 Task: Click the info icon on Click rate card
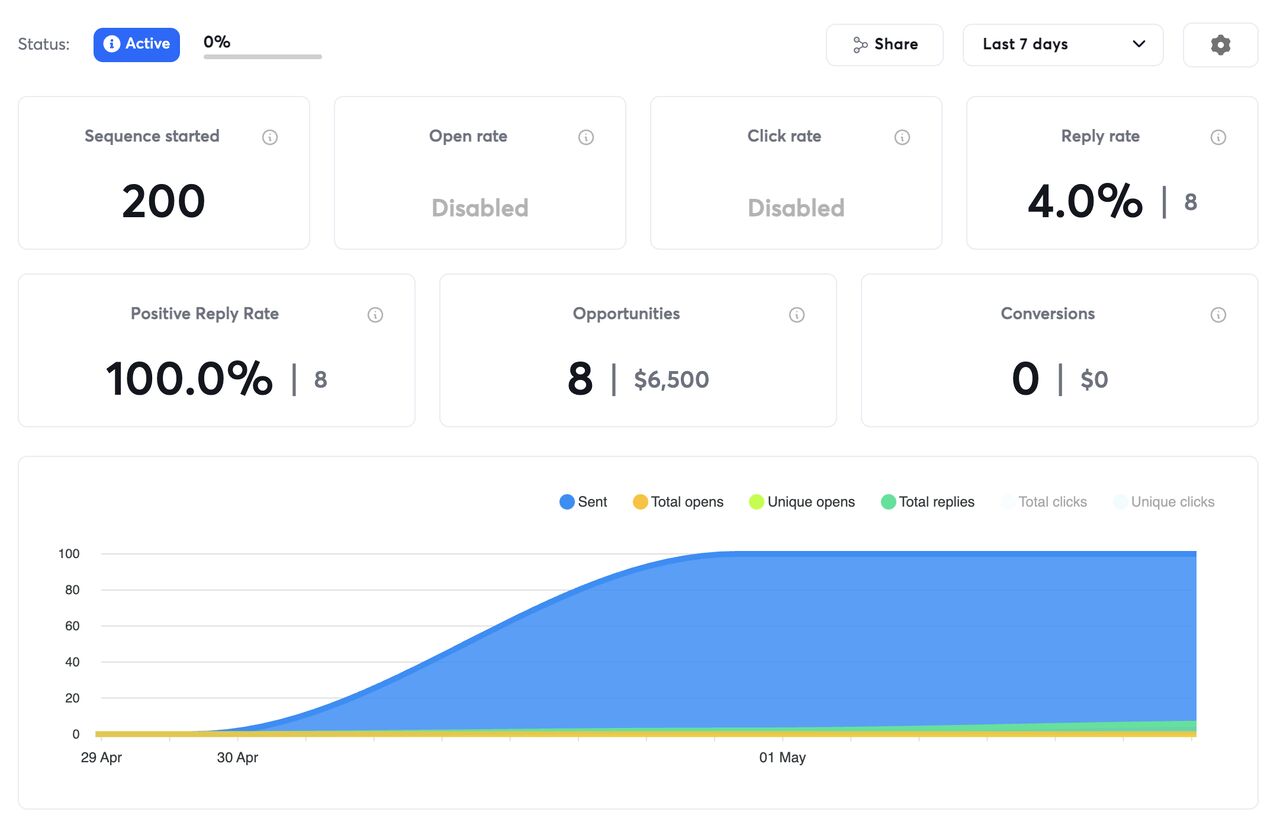[902, 138]
